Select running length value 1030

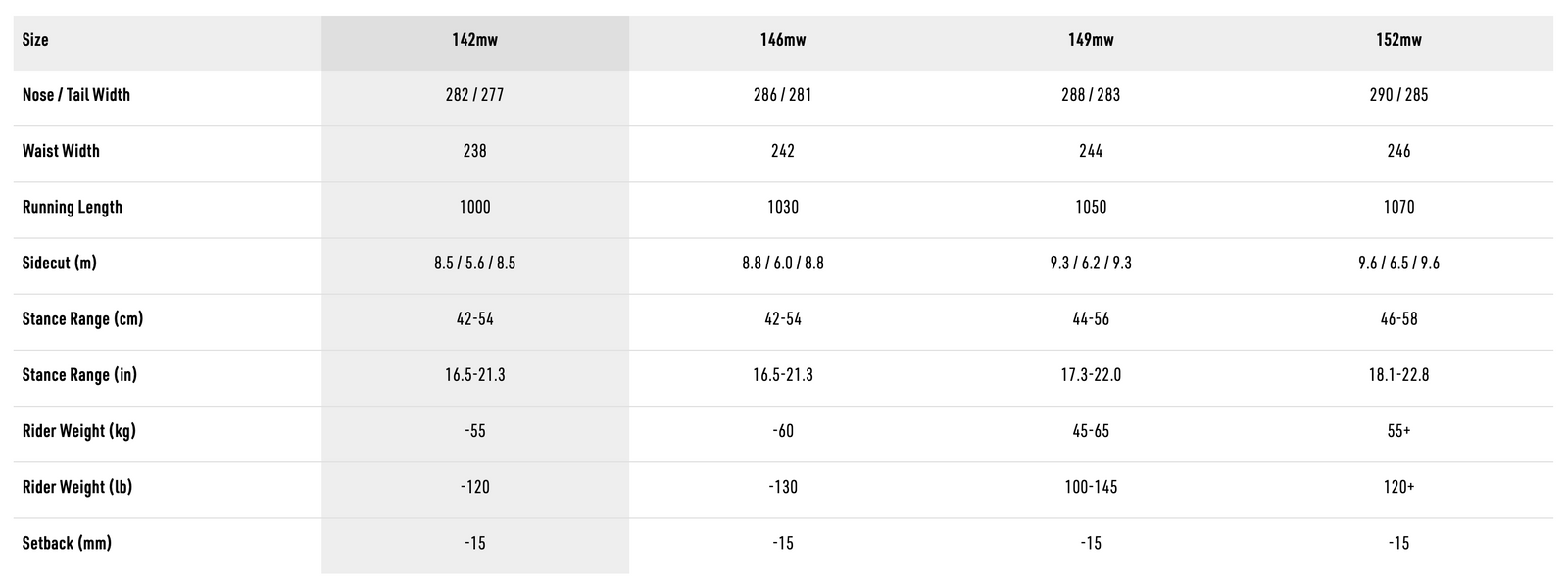tap(783, 207)
